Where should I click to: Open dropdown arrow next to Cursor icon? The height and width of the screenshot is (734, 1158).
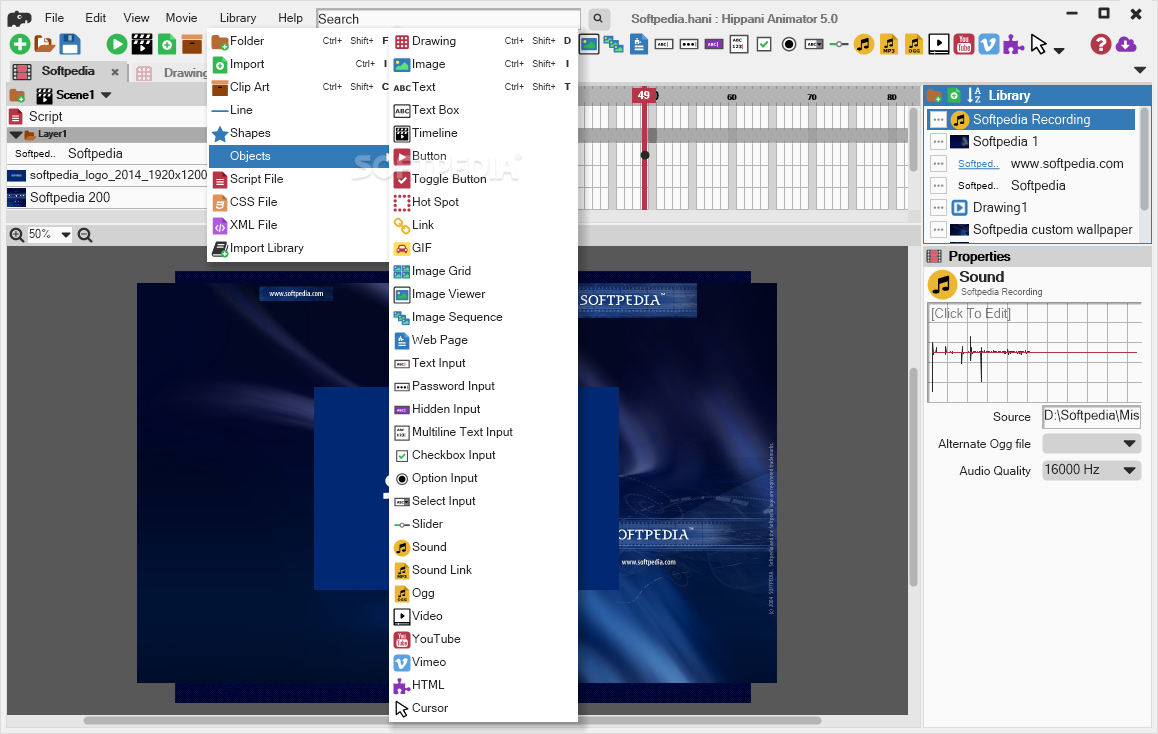(1059, 50)
